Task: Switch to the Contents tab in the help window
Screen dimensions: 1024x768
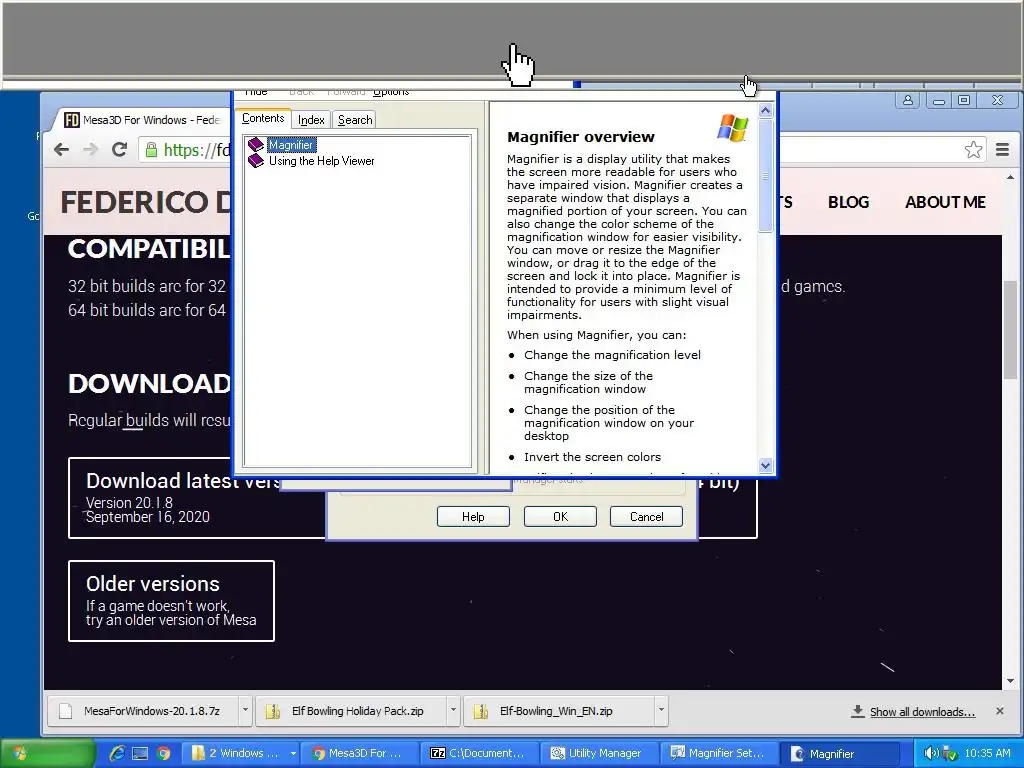Action: (263, 118)
